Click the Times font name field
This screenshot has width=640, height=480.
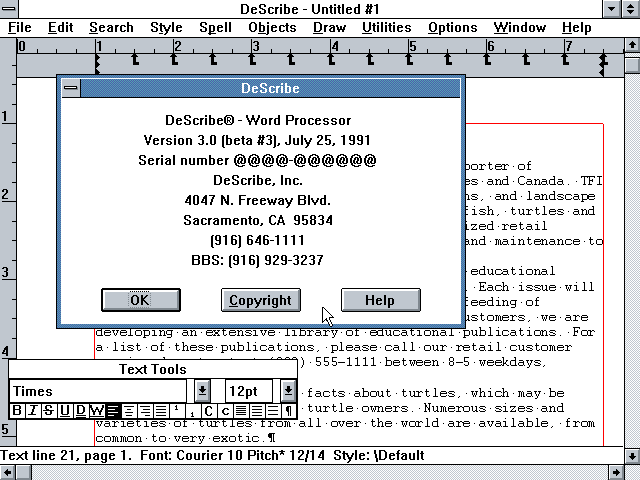pyautogui.click(x=98, y=391)
